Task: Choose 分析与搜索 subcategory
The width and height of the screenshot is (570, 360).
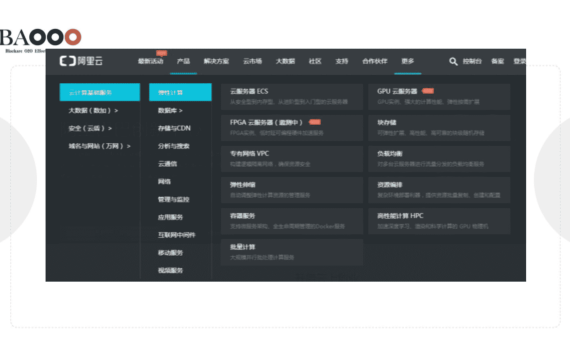Action: click(173, 146)
